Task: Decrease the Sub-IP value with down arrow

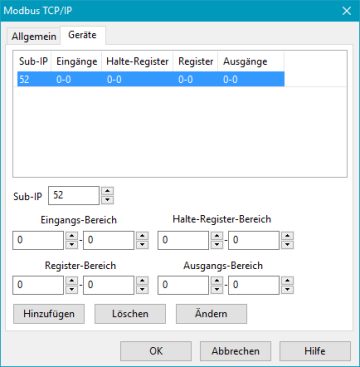Action: point(107,200)
